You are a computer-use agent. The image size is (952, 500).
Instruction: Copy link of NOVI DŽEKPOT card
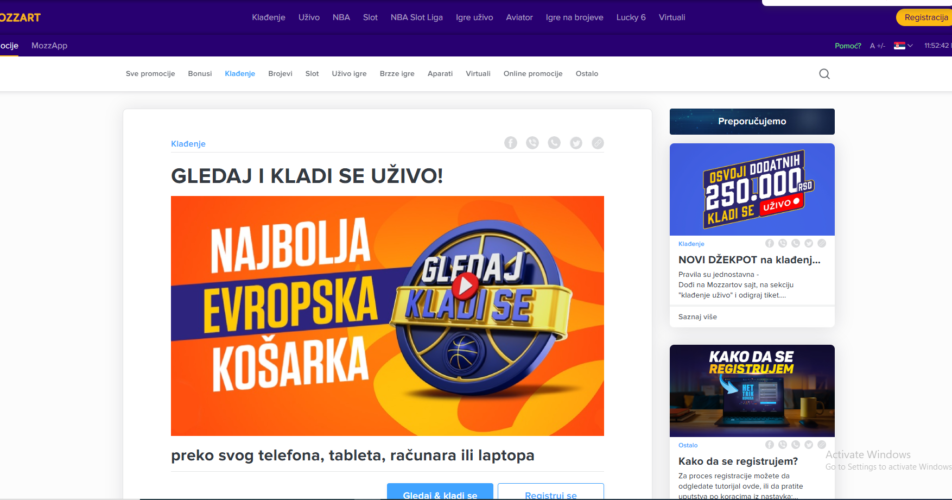[821, 243]
